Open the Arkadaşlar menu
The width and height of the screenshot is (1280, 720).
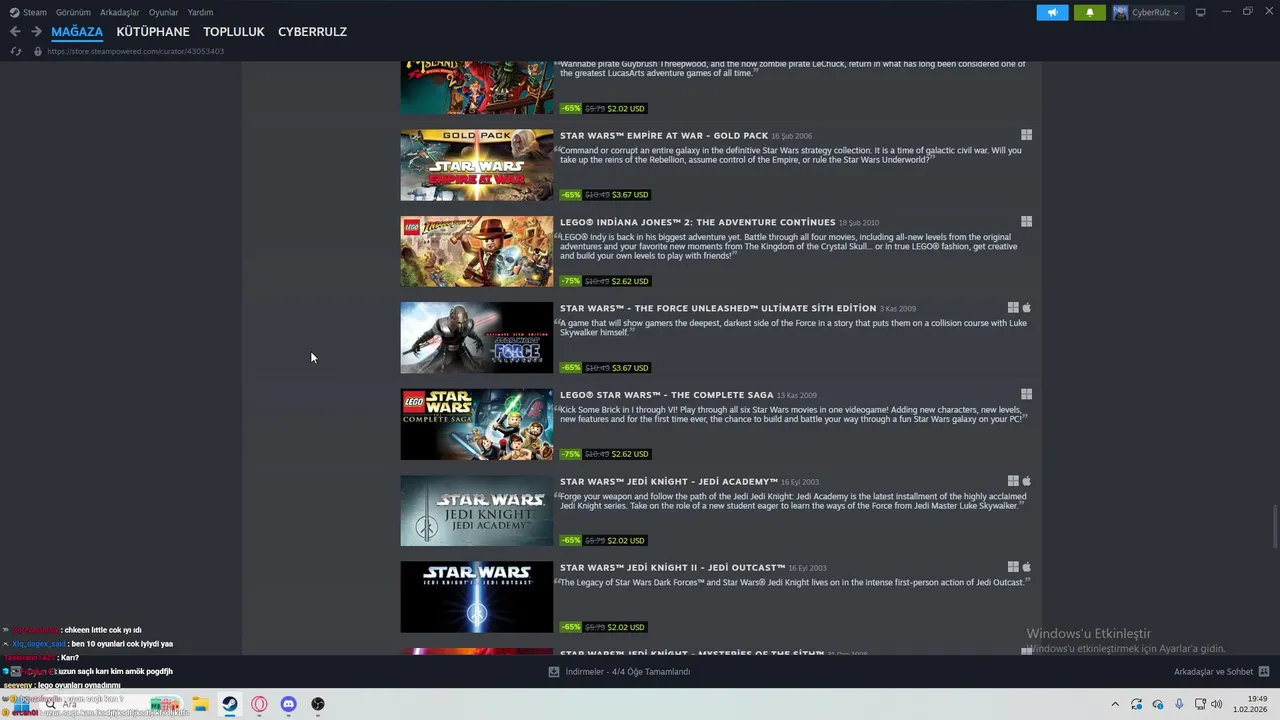120,12
